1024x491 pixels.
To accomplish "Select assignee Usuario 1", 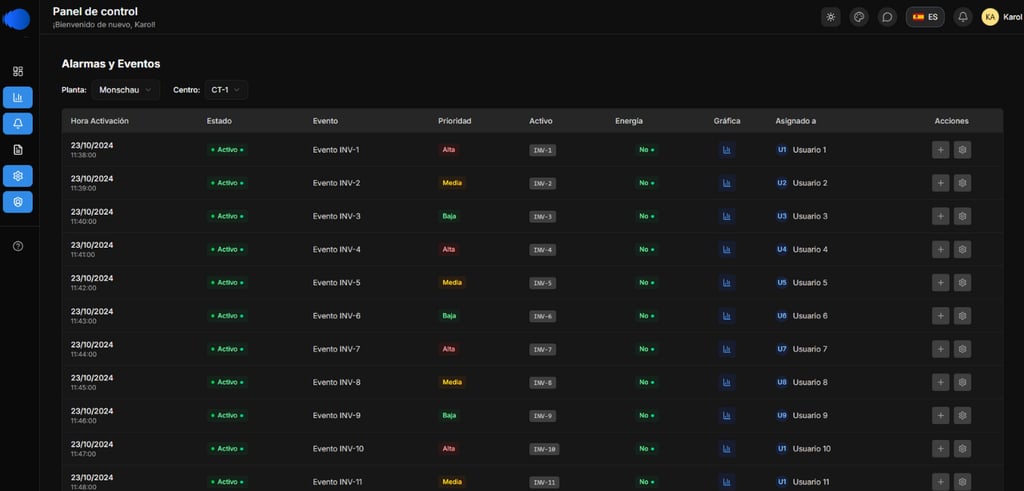I will tap(801, 150).
